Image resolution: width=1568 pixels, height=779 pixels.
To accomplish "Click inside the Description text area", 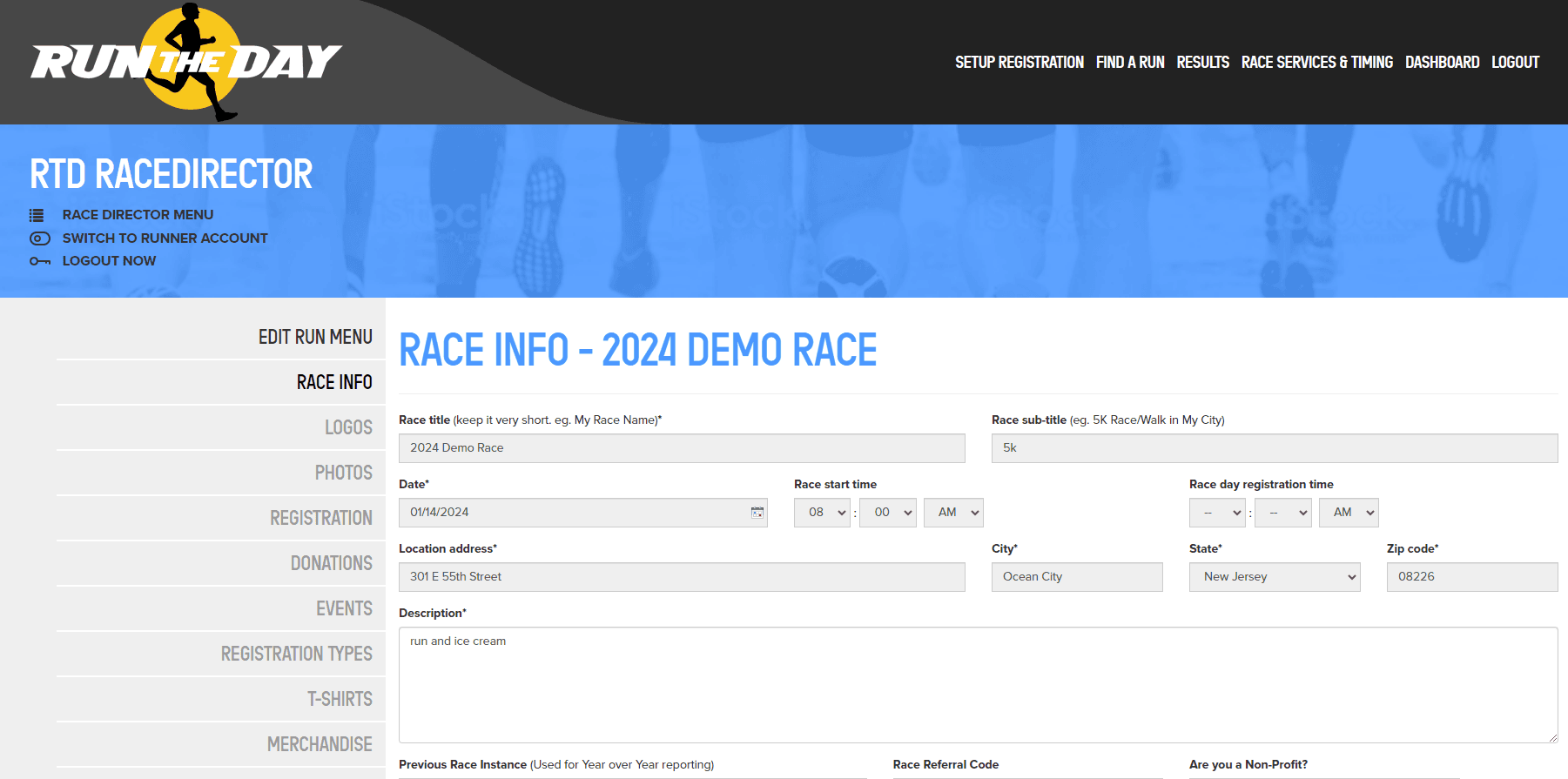I will point(977,684).
